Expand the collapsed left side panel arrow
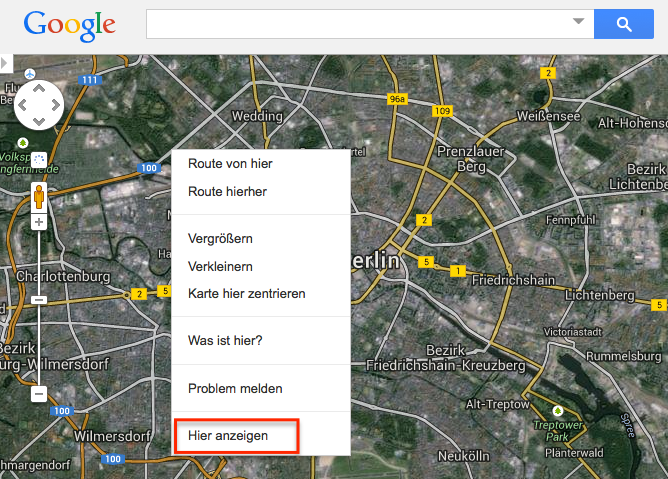Screen dimensions: 668x479 5,64
